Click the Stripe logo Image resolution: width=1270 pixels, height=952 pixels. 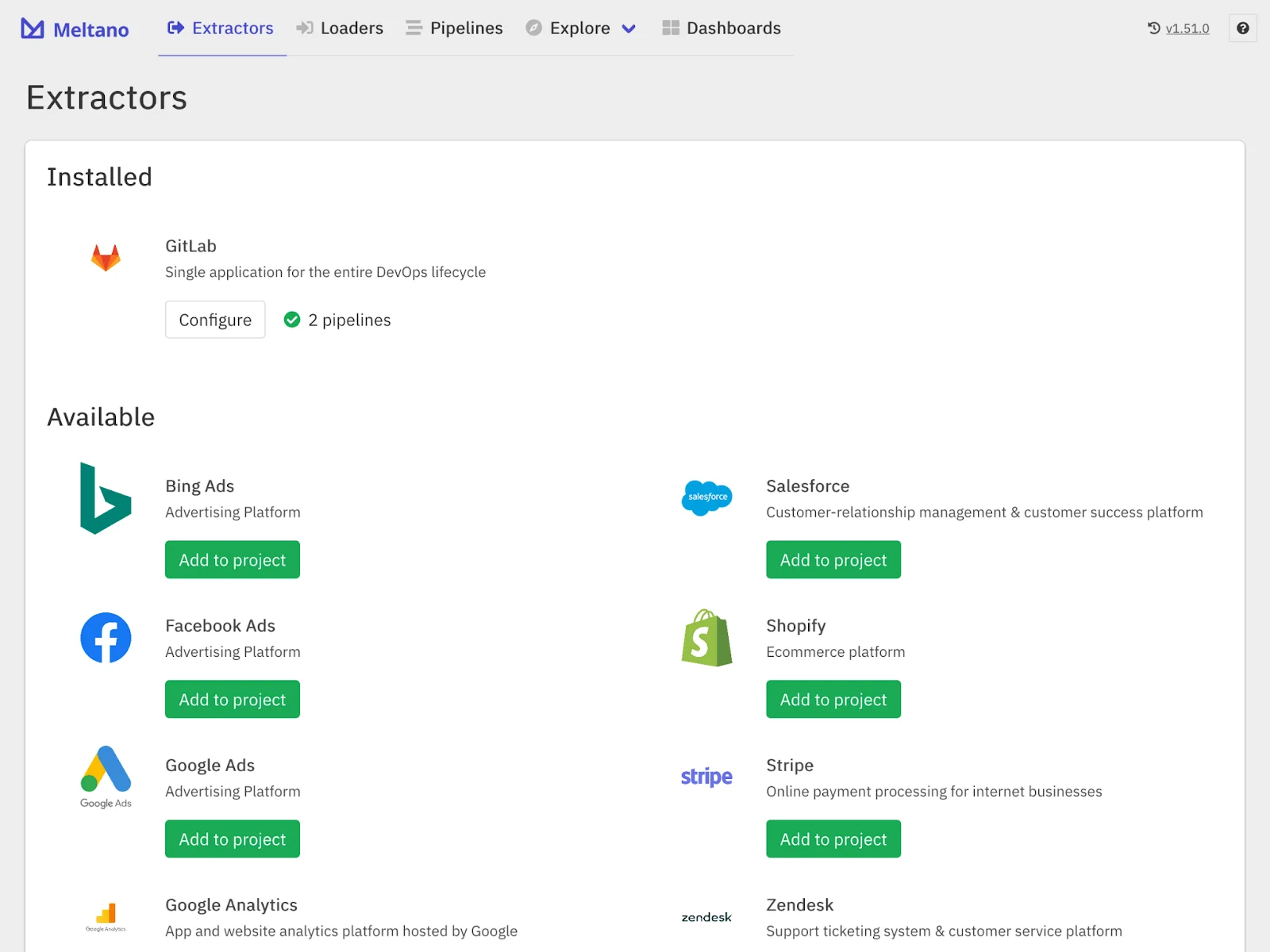click(x=705, y=777)
